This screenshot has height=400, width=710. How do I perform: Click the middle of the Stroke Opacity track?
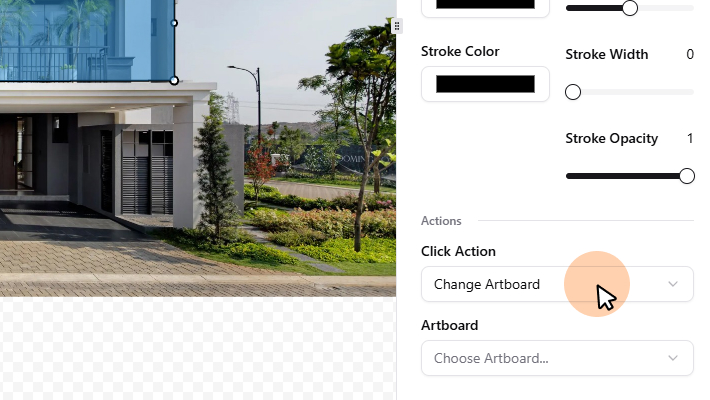point(630,176)
